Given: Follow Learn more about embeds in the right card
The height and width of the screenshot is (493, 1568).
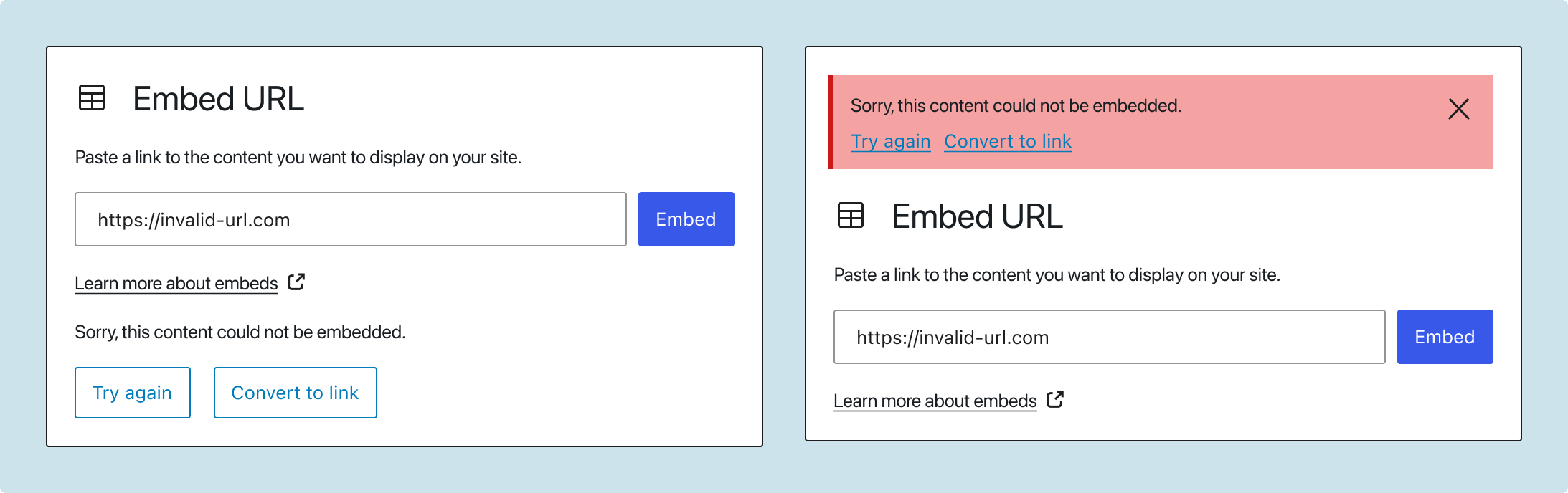Looking at the screenshot, I should [x=935, y=400].
